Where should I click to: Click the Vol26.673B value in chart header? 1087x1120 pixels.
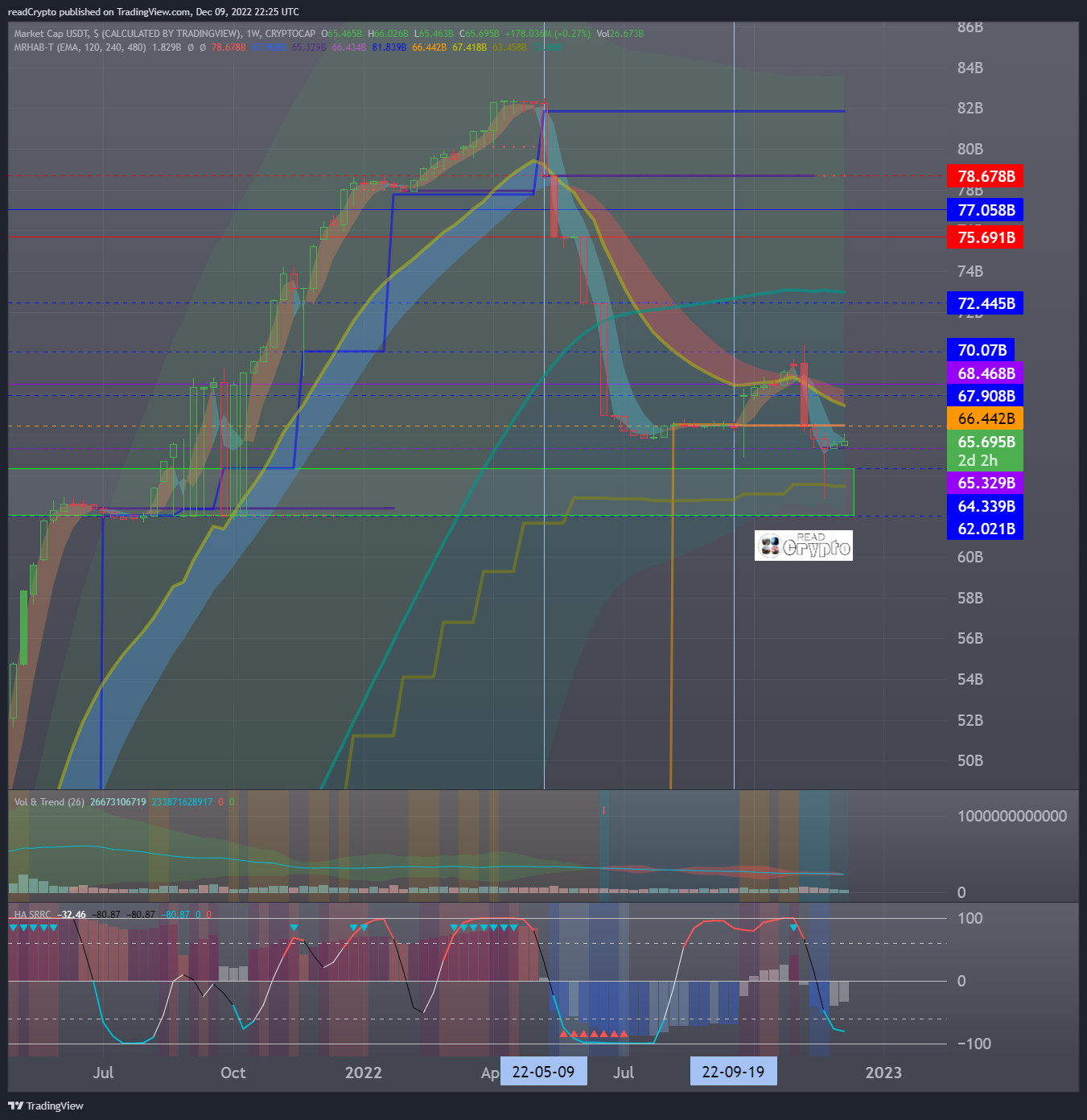pos(620,34)
